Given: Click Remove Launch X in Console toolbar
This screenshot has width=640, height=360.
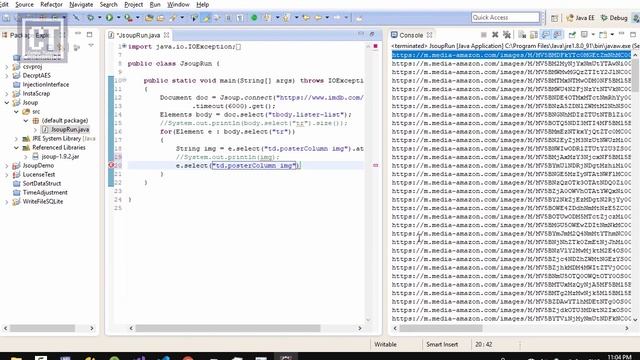Looking at the screenshot, I should (x=495, y=35).
